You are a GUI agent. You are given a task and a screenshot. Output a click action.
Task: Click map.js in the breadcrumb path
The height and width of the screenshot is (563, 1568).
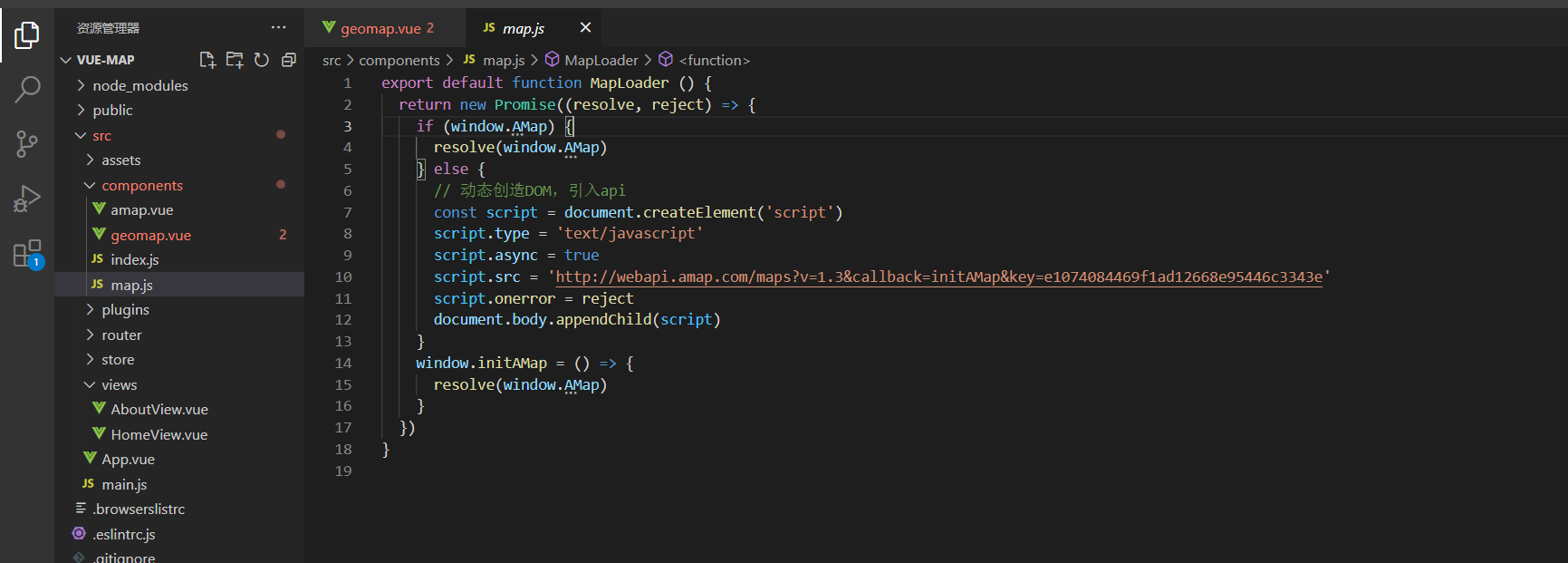pos(495,60)
